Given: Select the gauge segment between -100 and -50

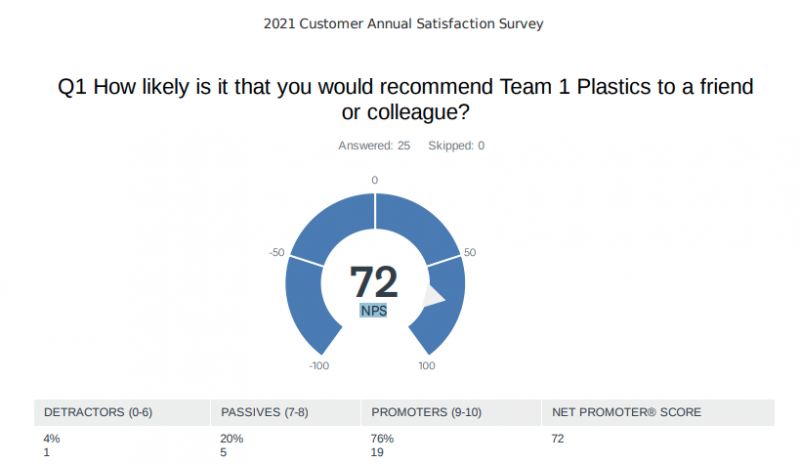Looking at the screenshot, I should point(303,300).
